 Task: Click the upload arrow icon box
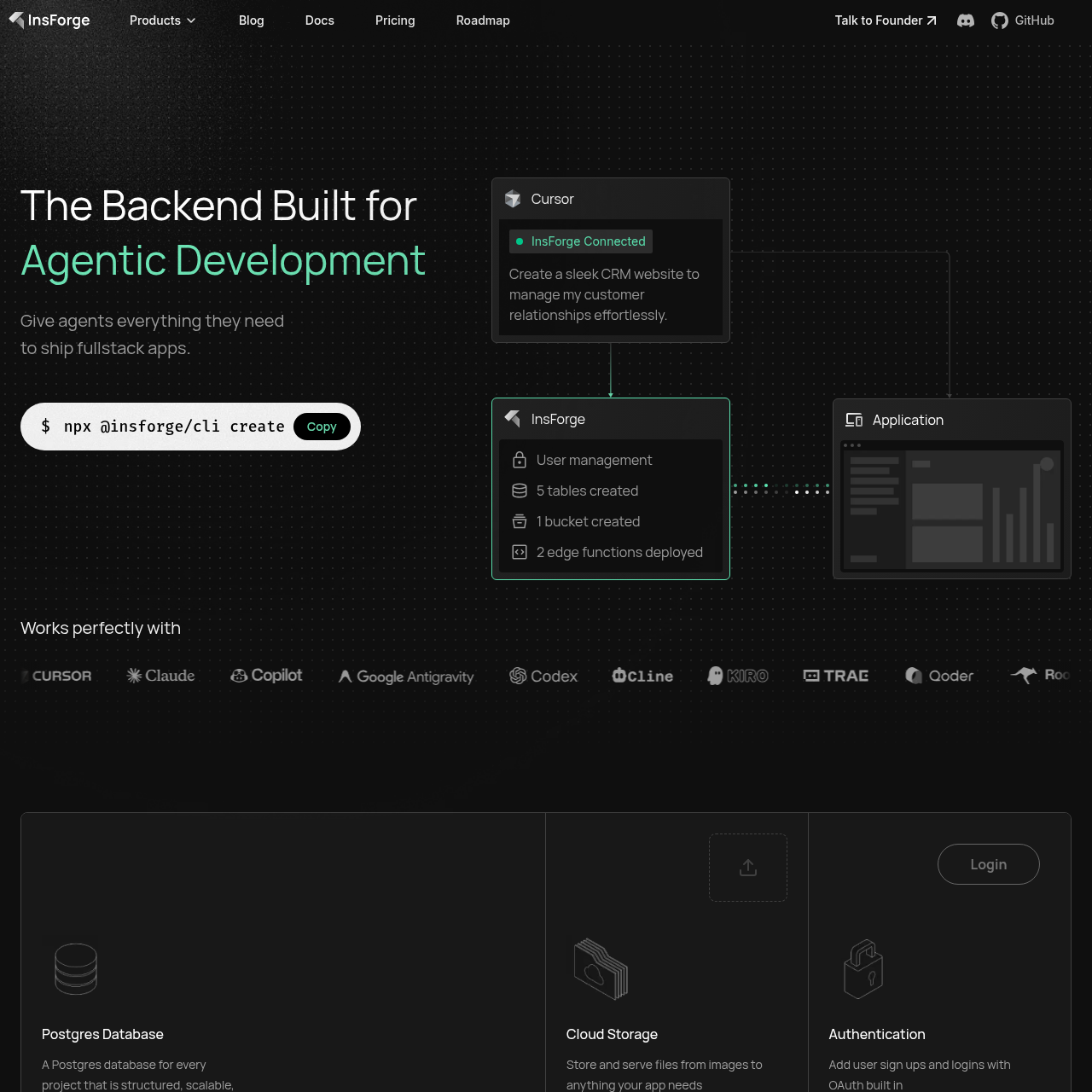point(748,868)
